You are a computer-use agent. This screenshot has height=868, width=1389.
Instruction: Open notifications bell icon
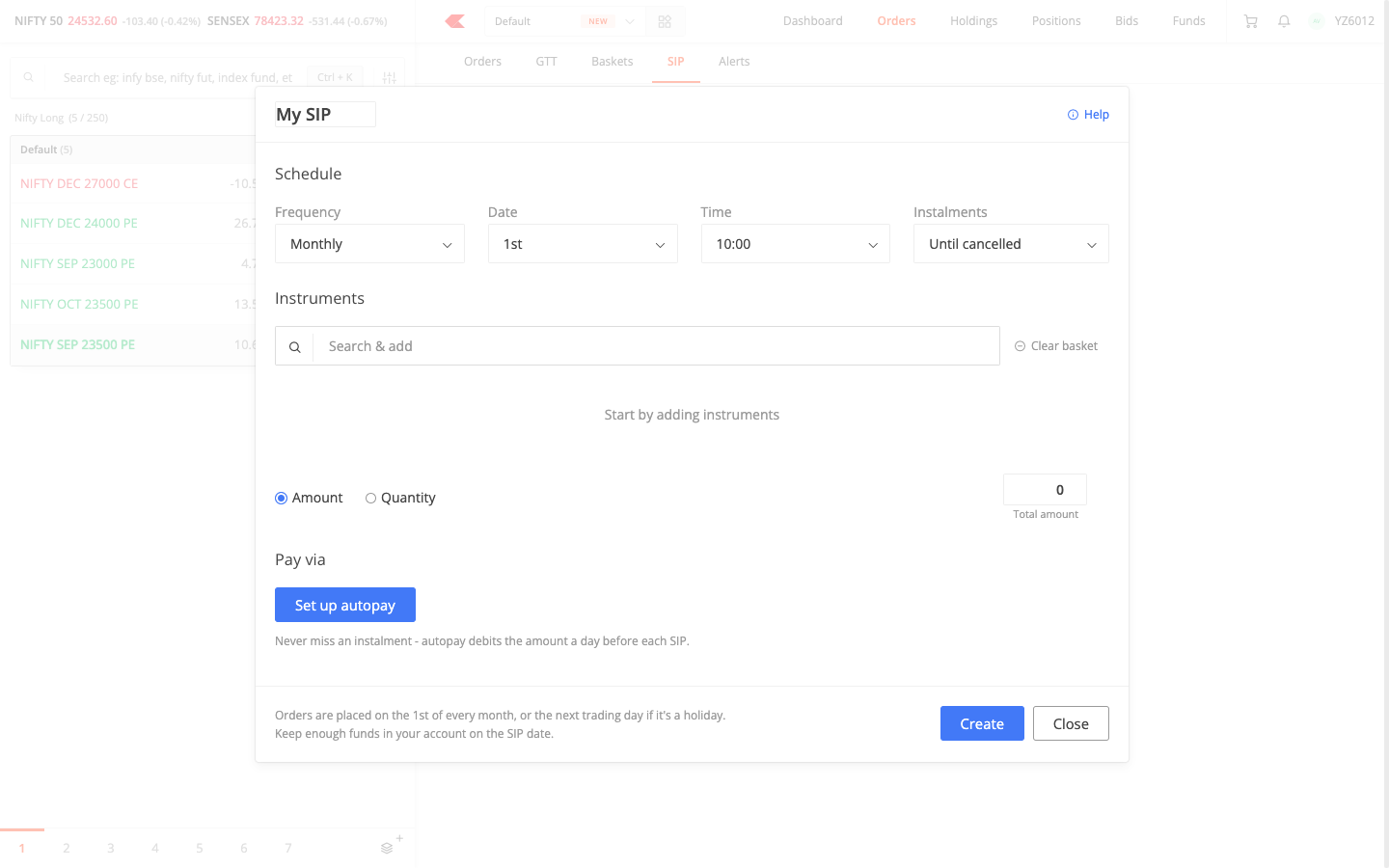tap(1284, 21)
